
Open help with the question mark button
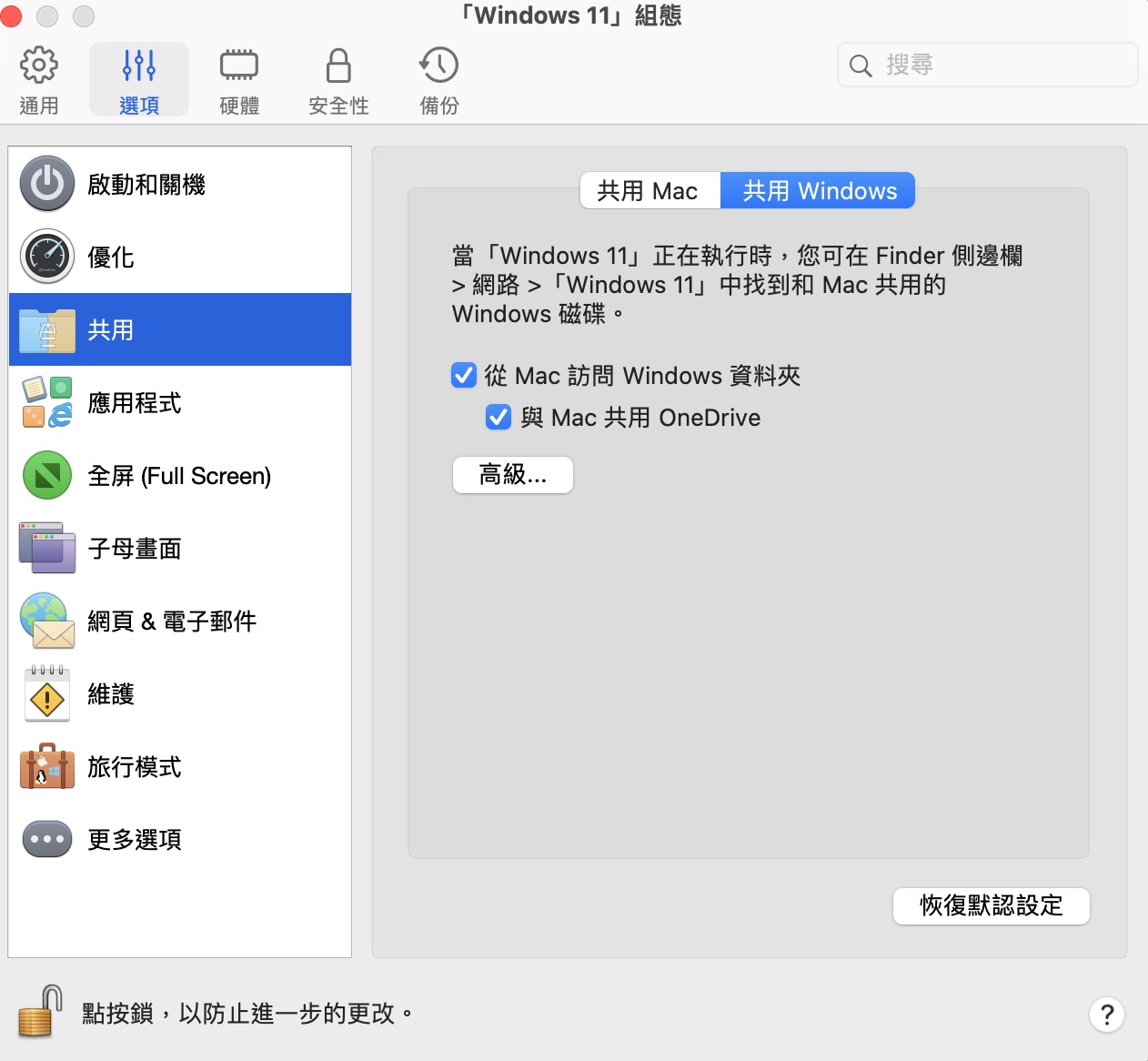(1107, 1015)
